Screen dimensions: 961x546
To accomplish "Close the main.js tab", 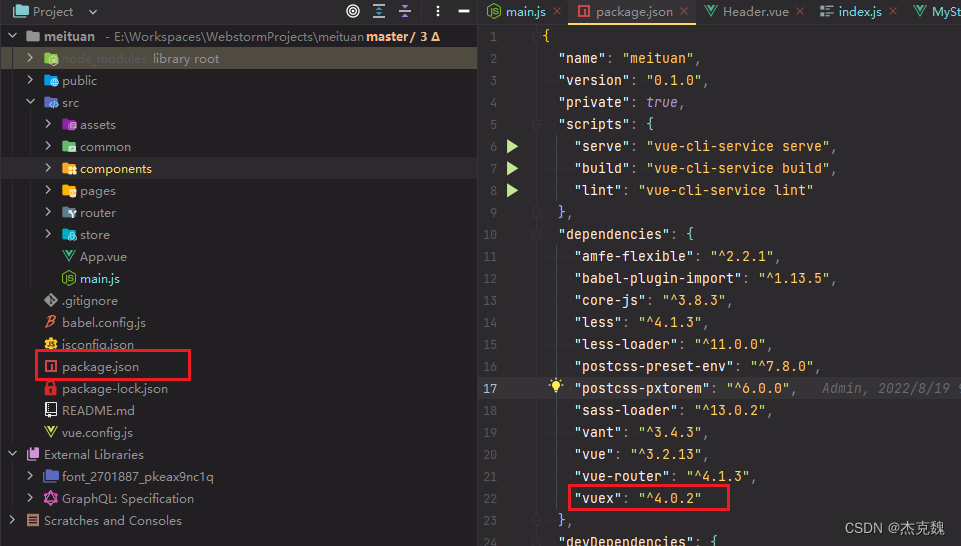I will click(x=556, y=12).
